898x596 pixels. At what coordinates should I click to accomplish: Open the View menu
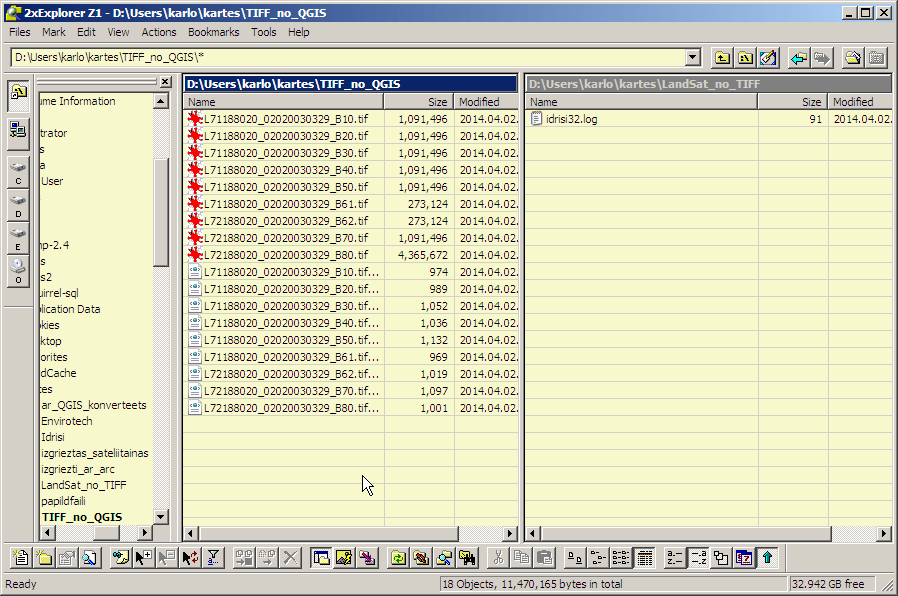pyautogui.click(x=119, y=32)
